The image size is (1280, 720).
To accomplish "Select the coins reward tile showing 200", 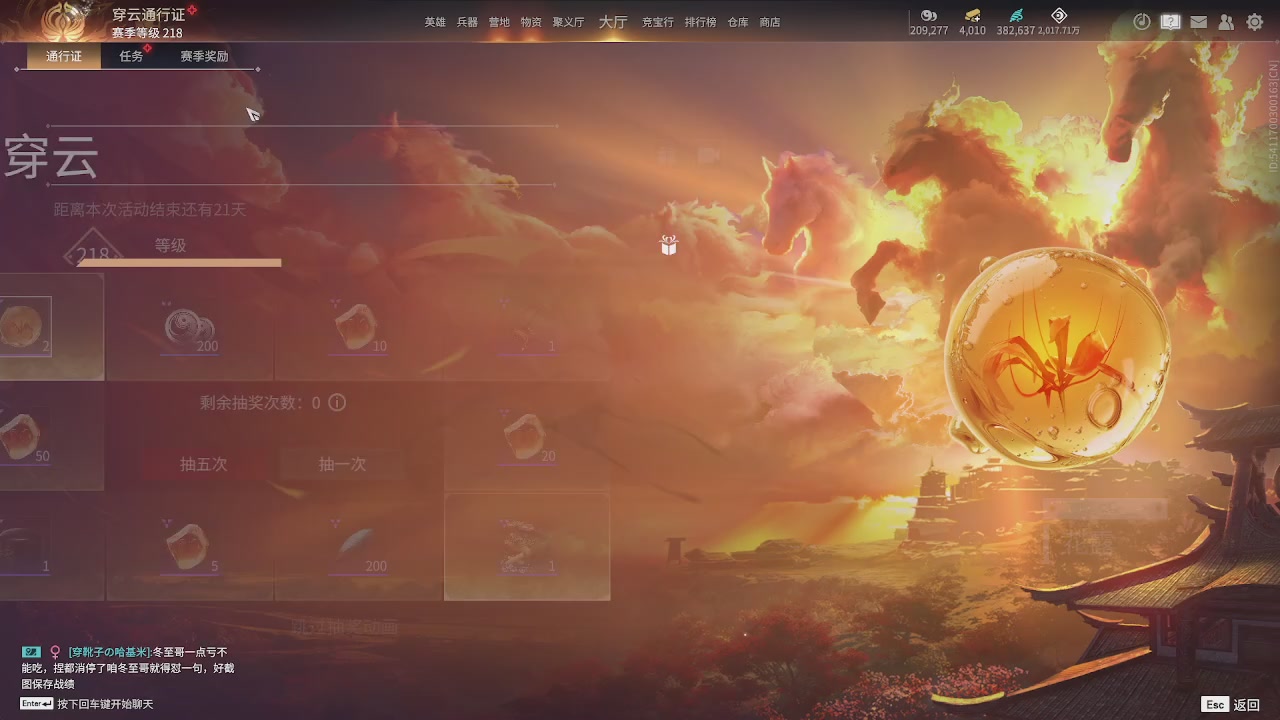I will pos(190,327).
